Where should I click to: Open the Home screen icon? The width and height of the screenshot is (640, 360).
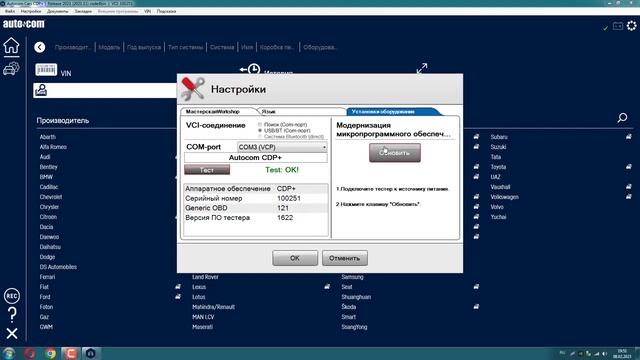point(11,46)
